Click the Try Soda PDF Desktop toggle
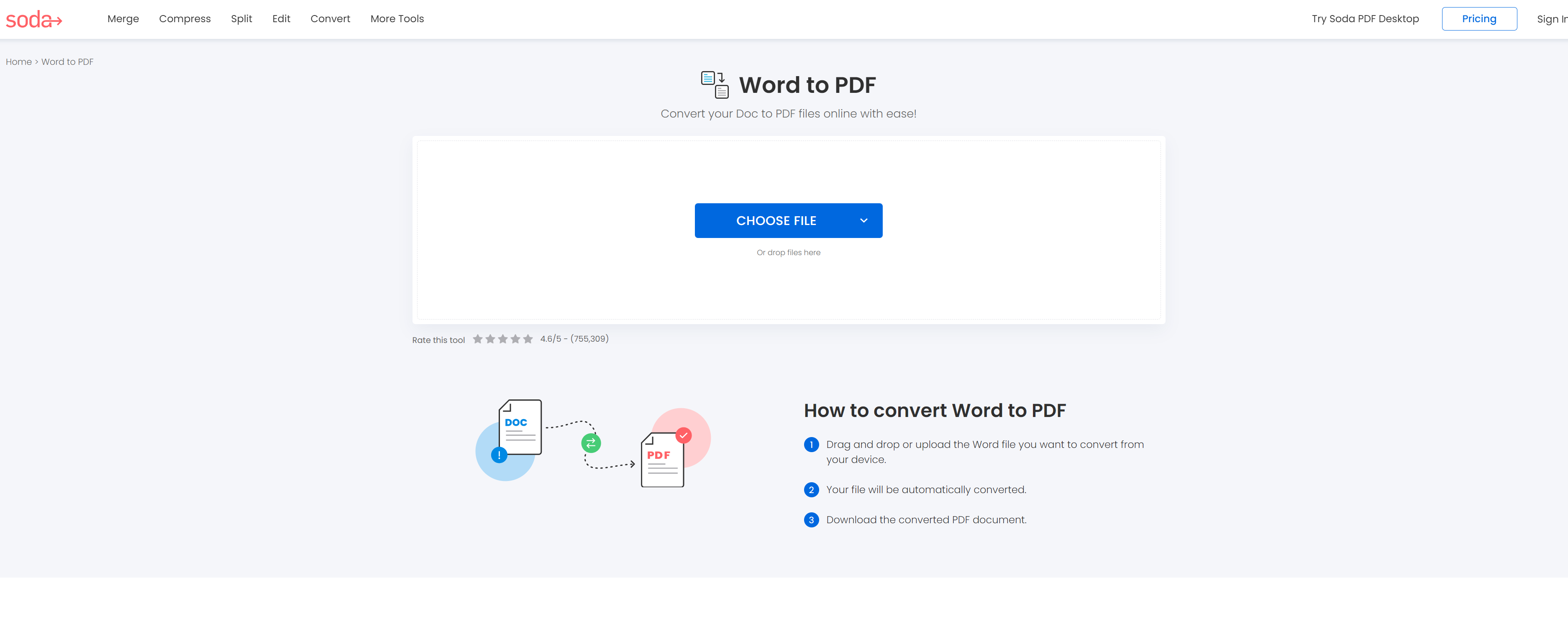Screen dimensions: 1568x619 [x=1364, y=19]
